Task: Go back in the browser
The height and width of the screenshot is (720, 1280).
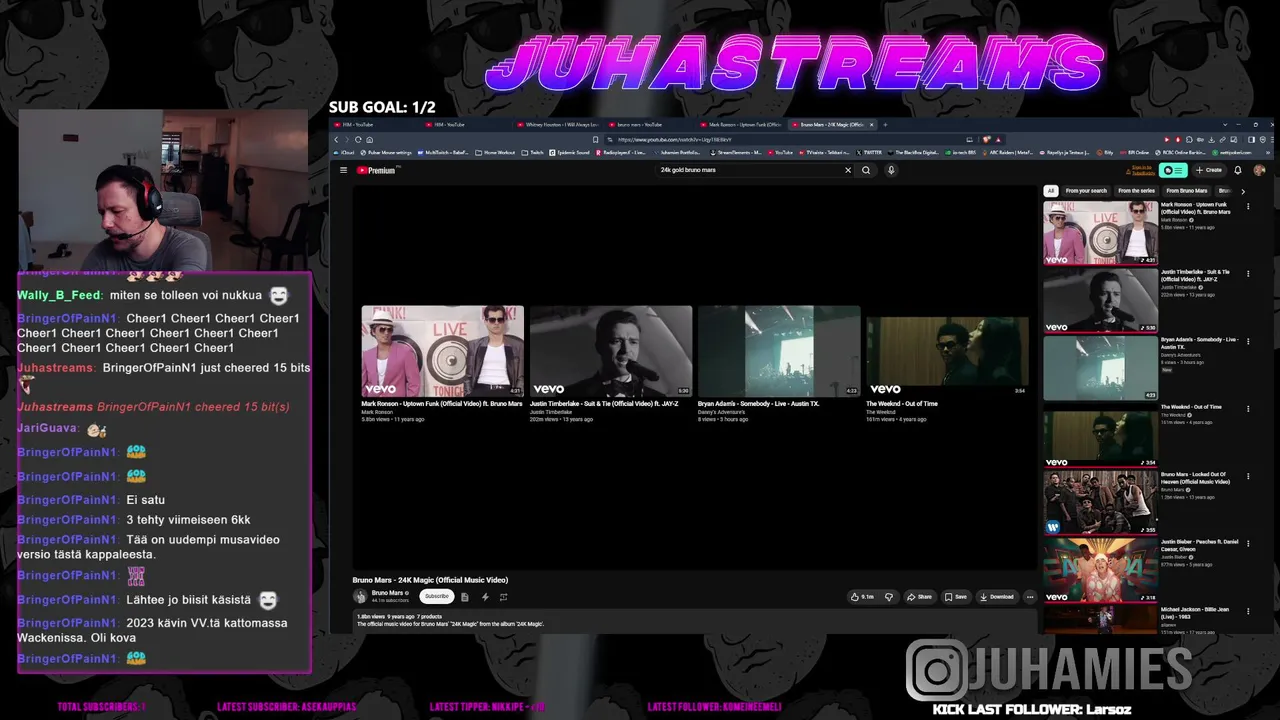Action: (336, 140)
